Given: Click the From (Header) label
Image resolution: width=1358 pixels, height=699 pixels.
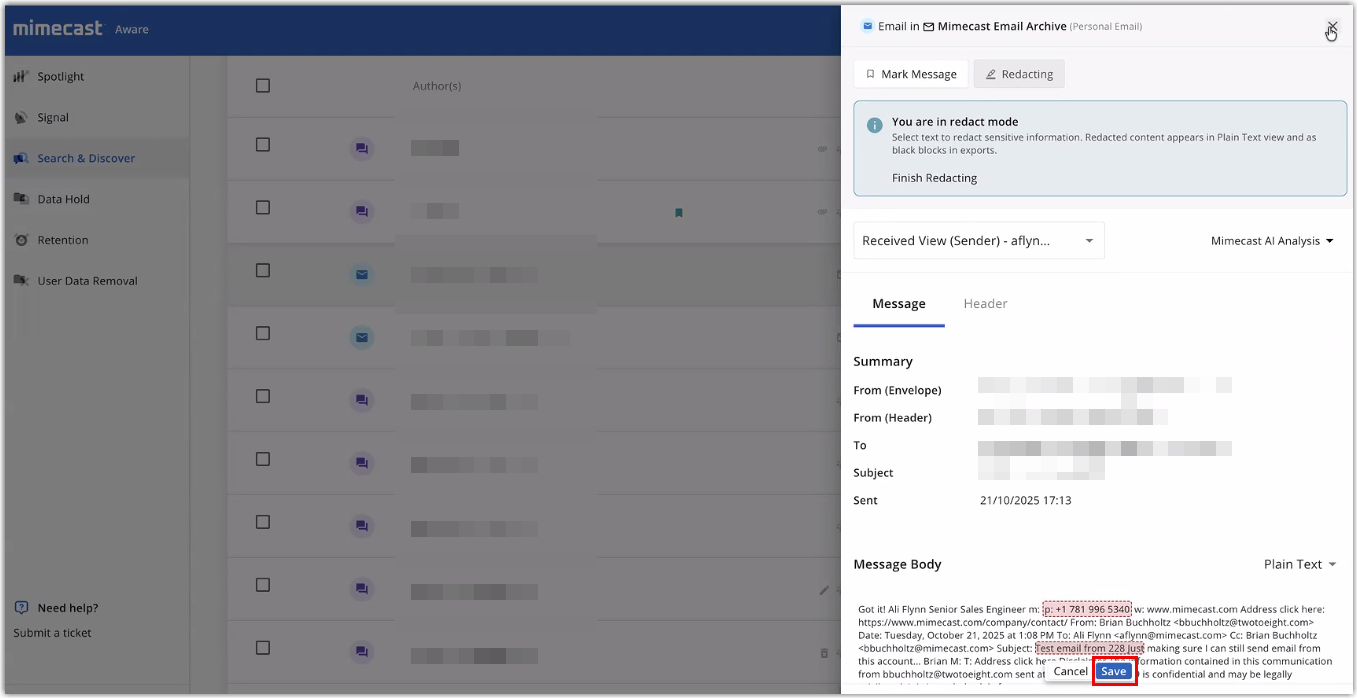Looking at the screenshot, I should pyautogui.click(x=892, y=418).
